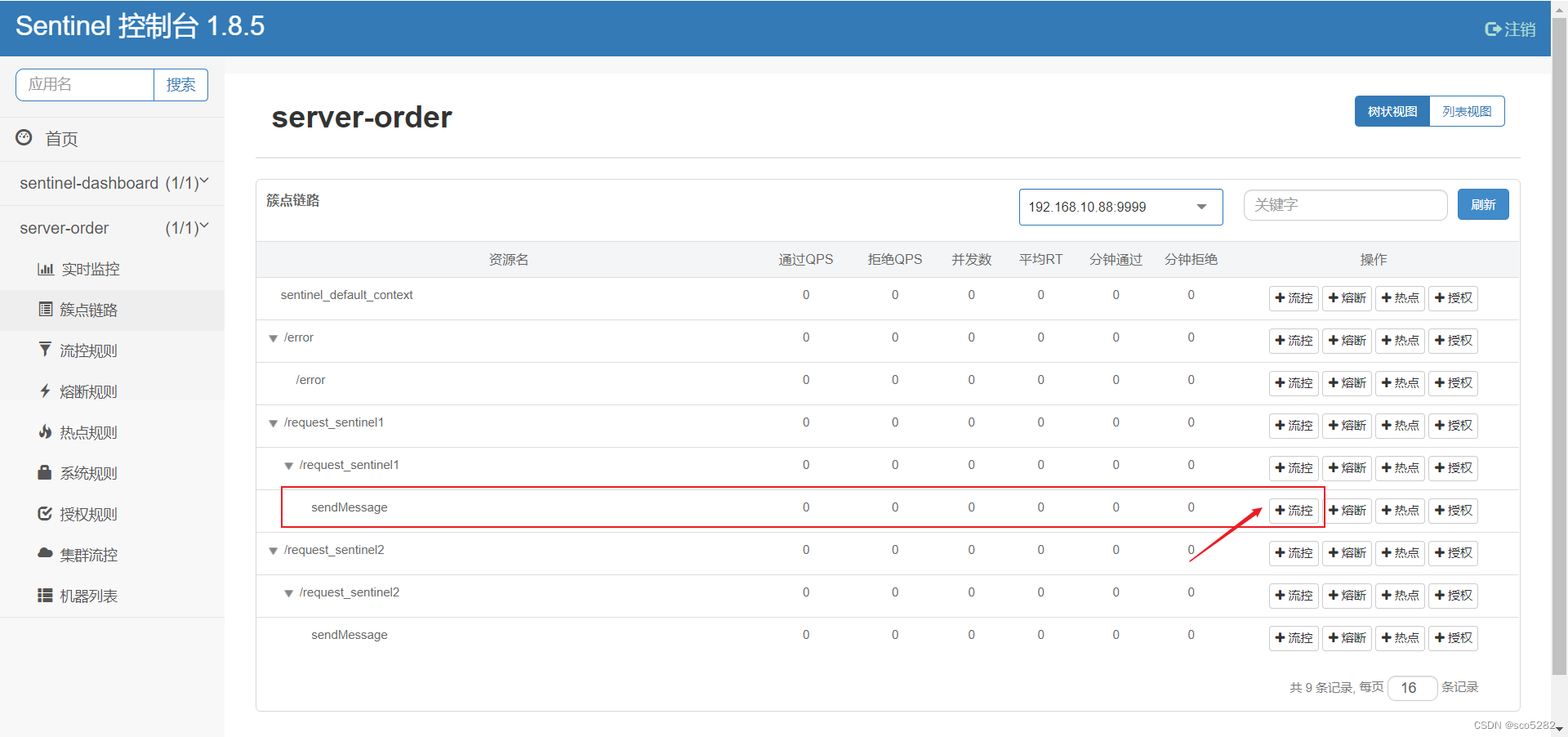1568x737 pixels.
Task: Add hotspot rule (热点) for highlighted sendMessage row
Action: pos(1400,511)
